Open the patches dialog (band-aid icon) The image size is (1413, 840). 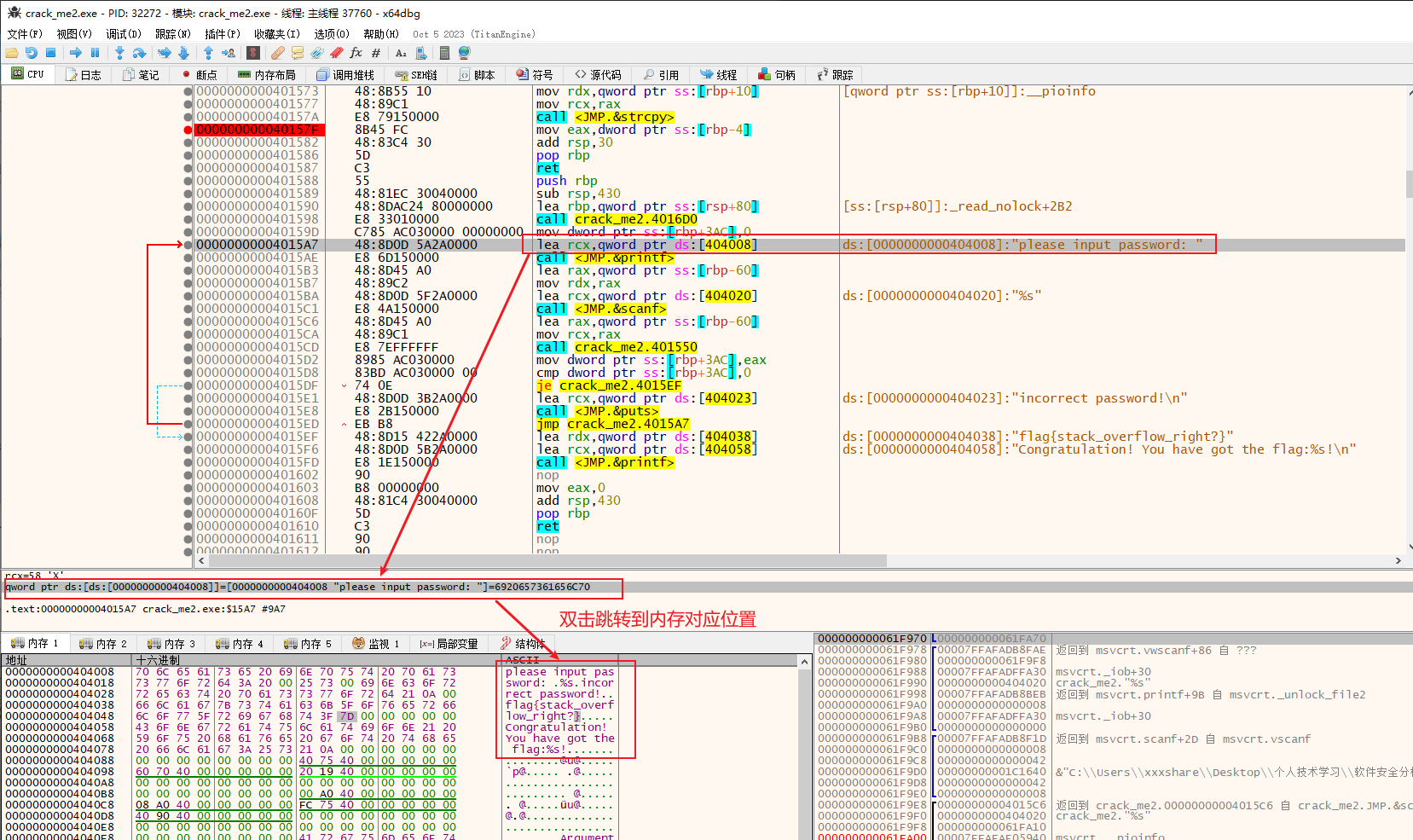coord(277,52)
